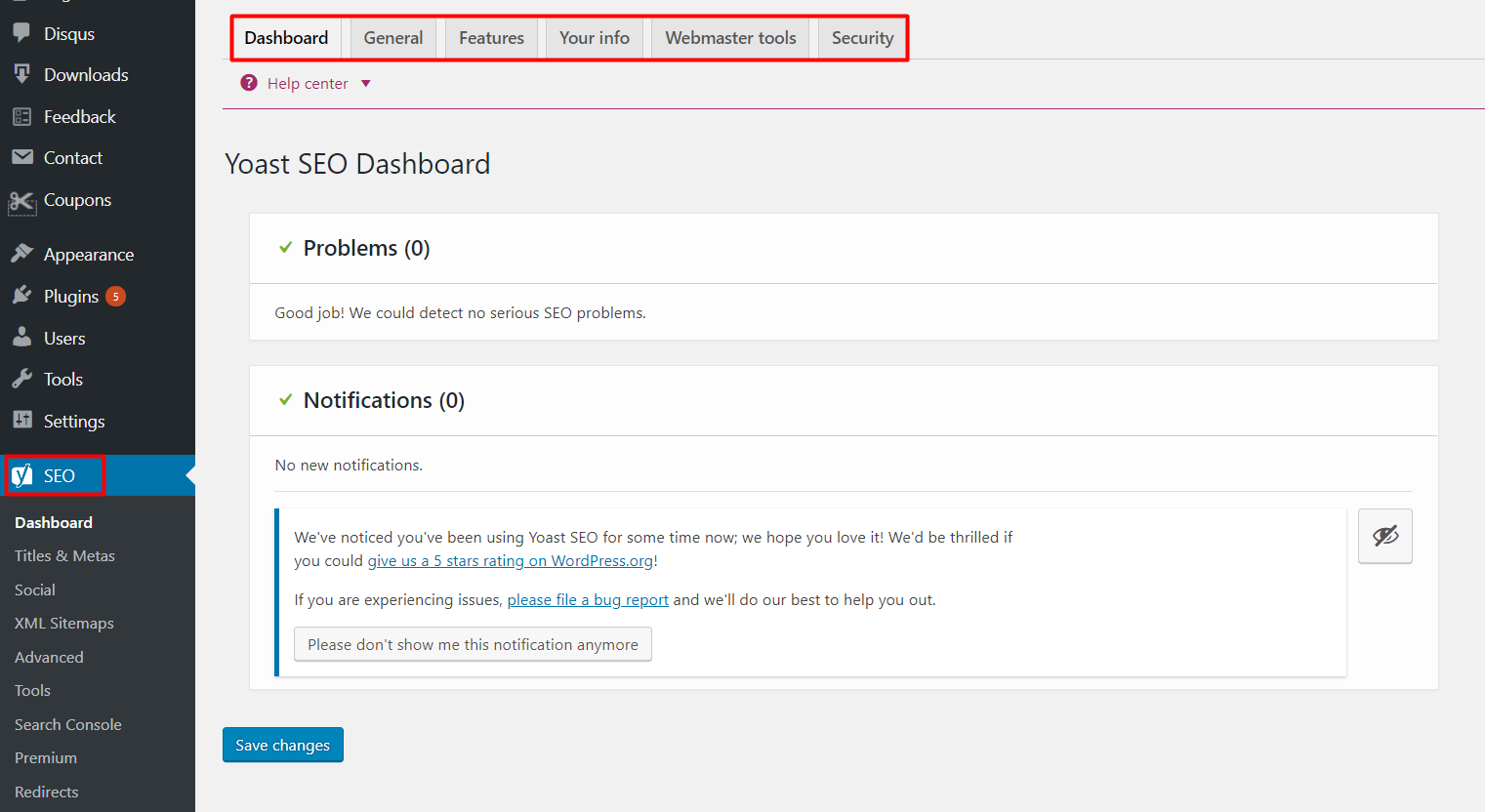Open Tools under the SEO submenu

(32, 690)
